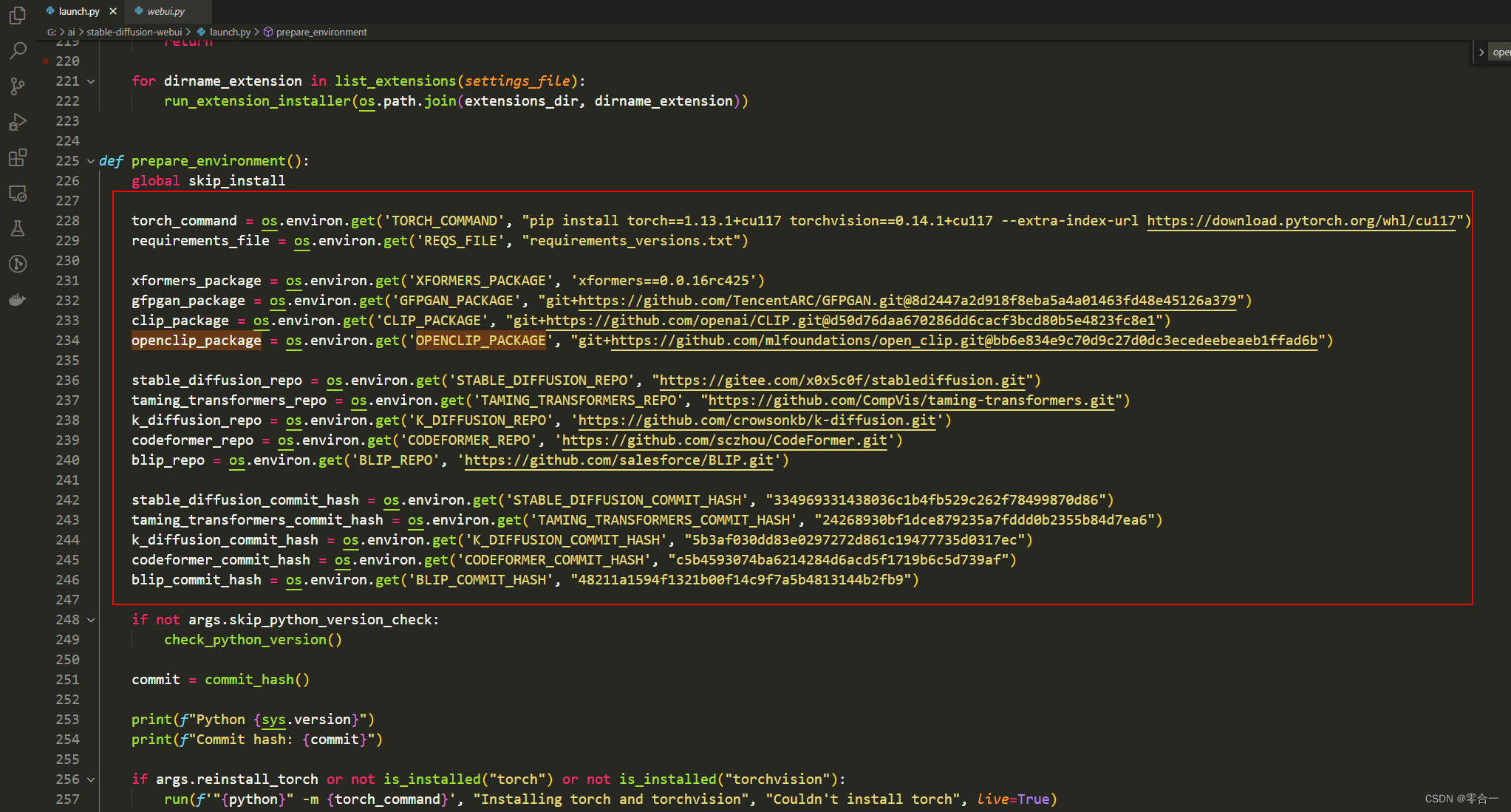Collapse the if block at line 248

coord(91,620)
